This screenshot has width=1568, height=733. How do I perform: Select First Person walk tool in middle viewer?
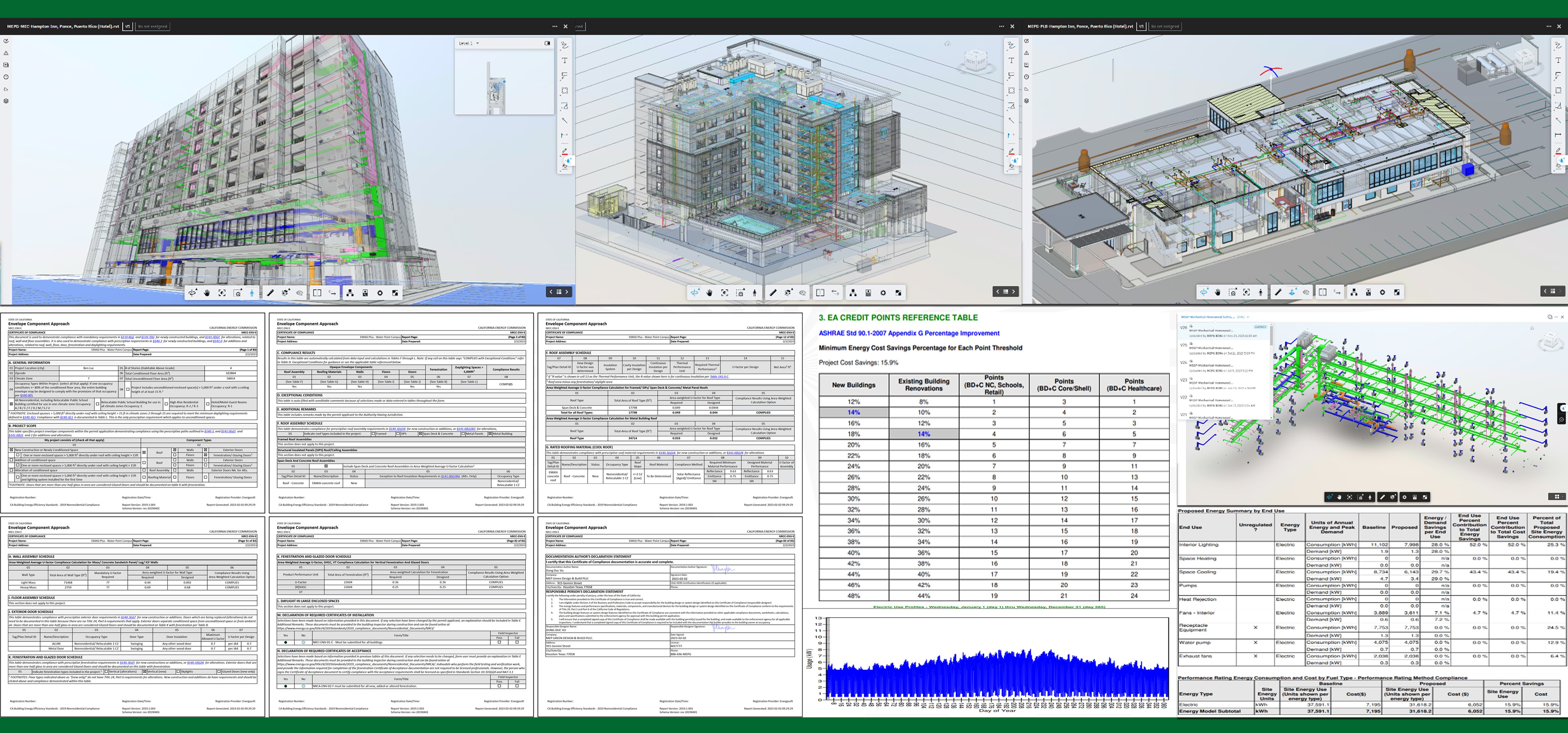(x=755, y=293)
